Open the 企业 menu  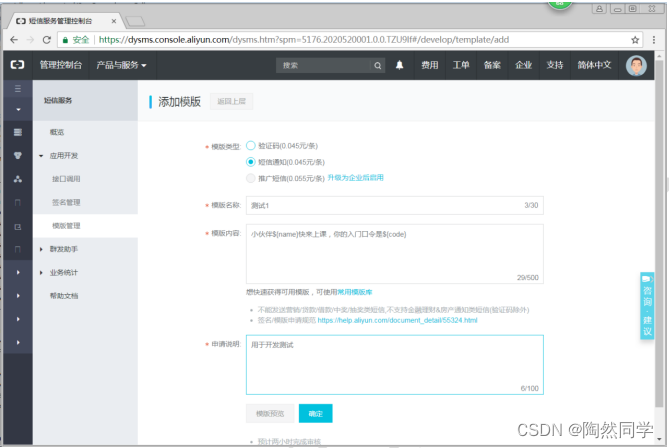(524, 65)
